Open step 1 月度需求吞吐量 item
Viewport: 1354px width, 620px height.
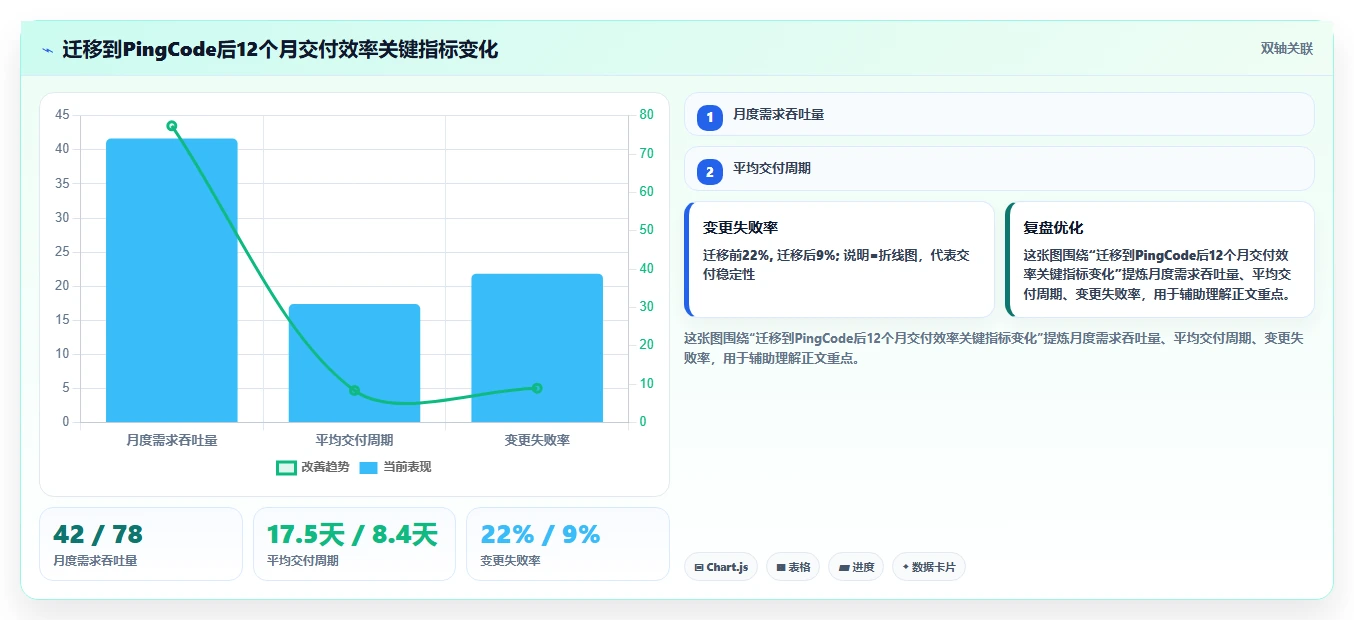point(999,115)
